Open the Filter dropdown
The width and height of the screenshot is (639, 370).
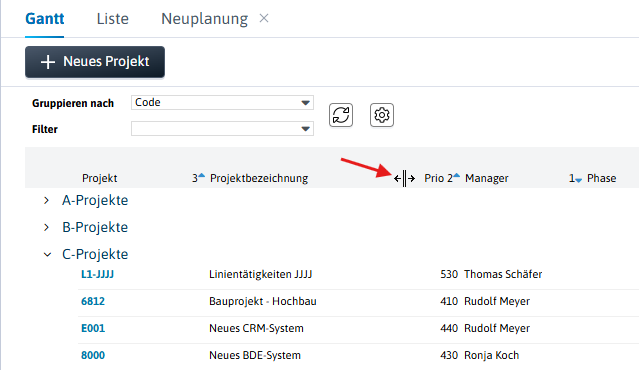click(x=222, y=129)
